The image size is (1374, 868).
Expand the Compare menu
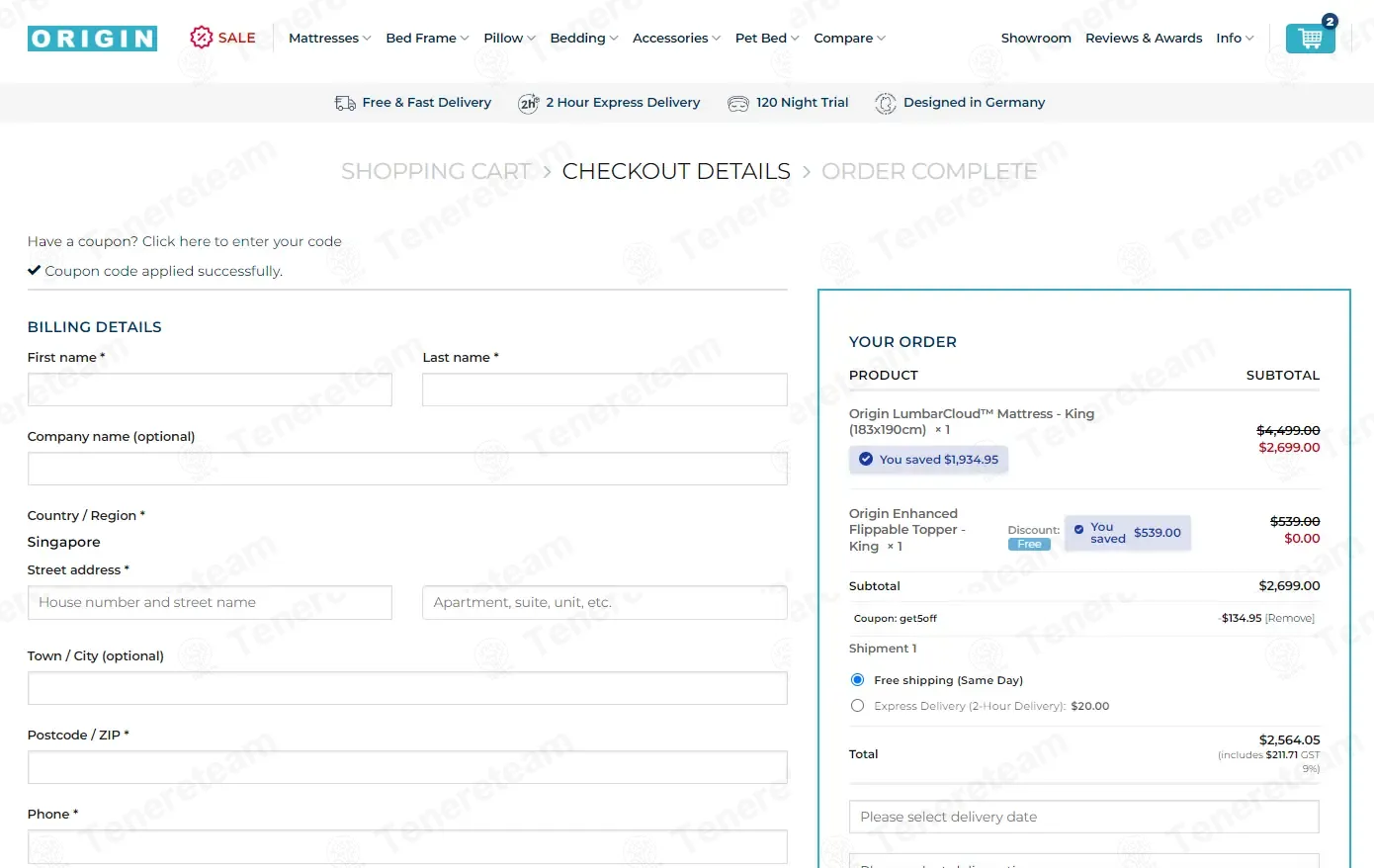tap(849, 39)
